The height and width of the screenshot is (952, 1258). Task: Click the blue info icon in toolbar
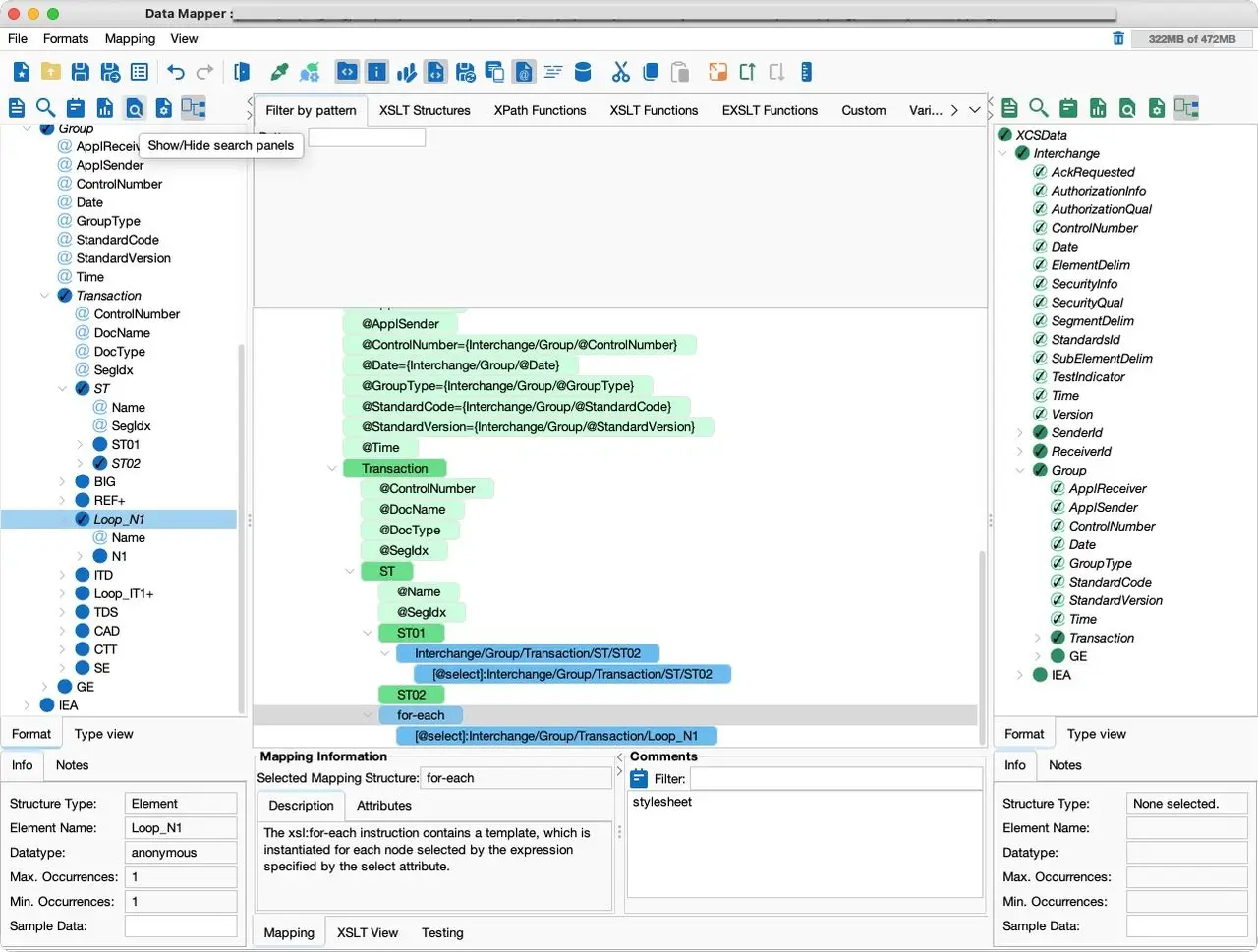[x=376, y=72]
